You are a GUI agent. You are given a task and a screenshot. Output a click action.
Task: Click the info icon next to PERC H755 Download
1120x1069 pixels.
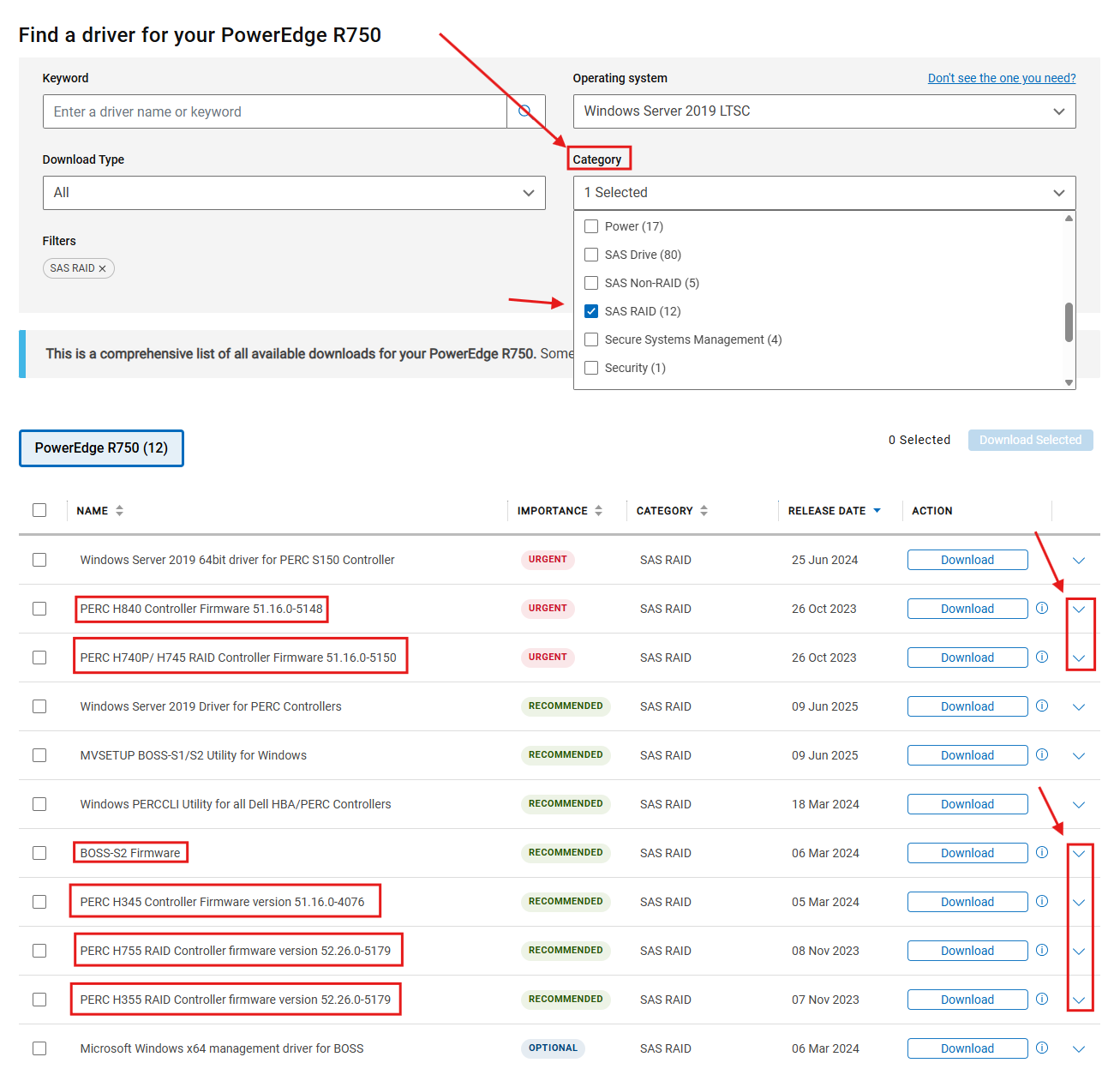click(x=1042, y=951)
